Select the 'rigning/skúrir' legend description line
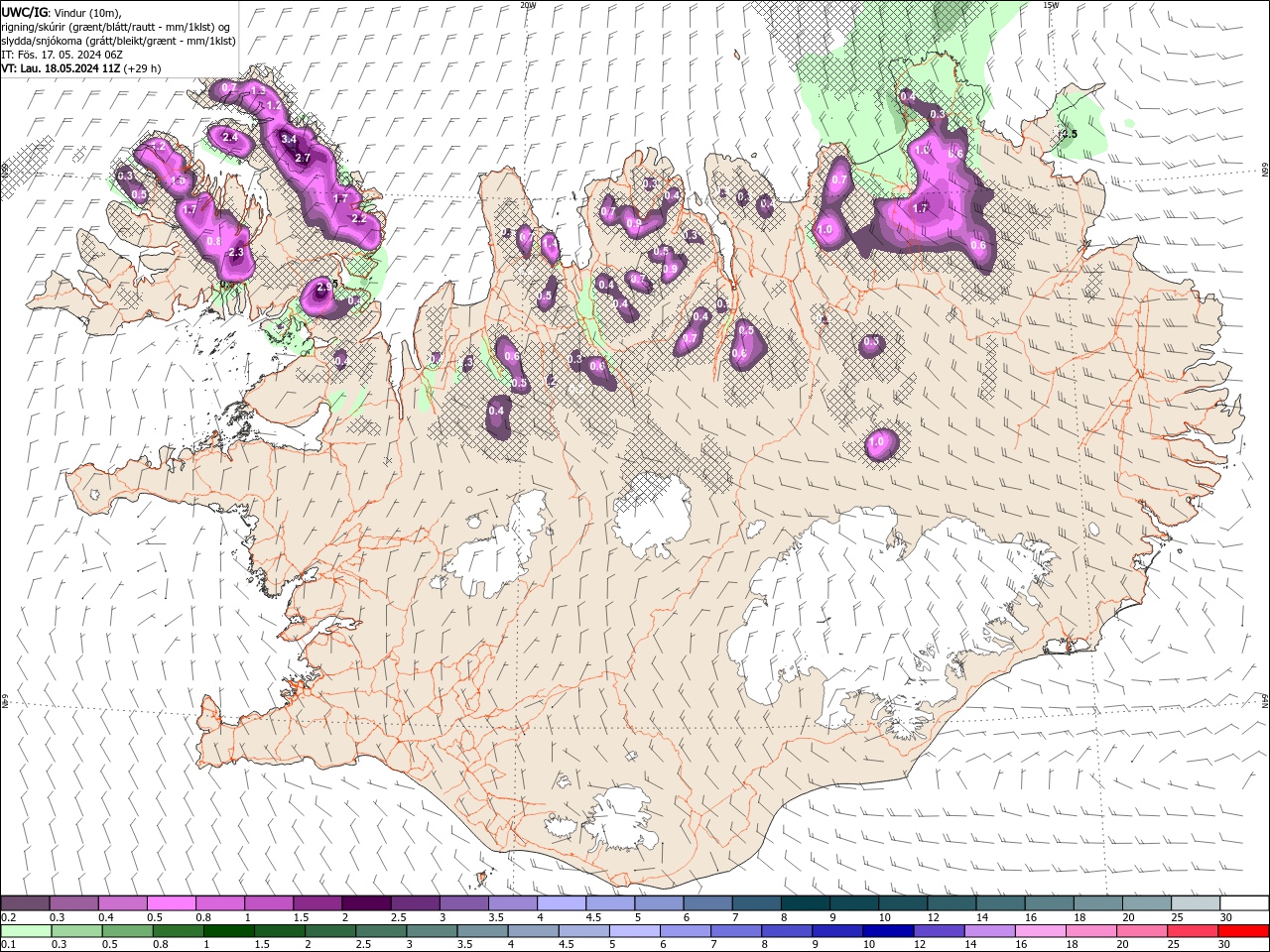The image size is (1270, 952). (x=116, y=27)
